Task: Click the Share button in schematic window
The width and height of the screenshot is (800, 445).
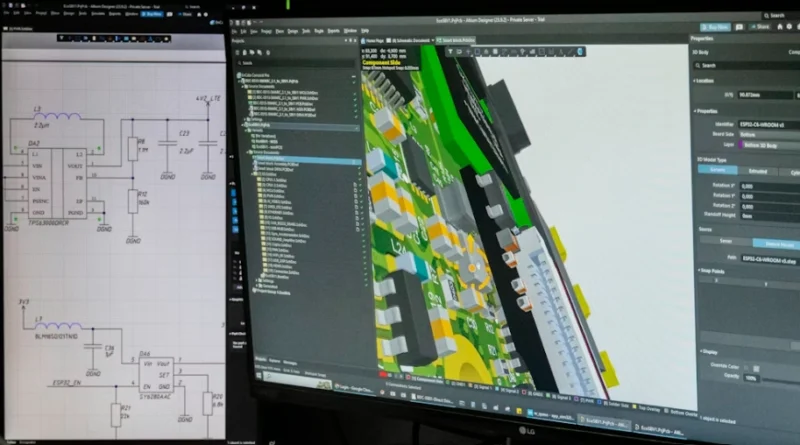Action: click(x=185, y=14)
